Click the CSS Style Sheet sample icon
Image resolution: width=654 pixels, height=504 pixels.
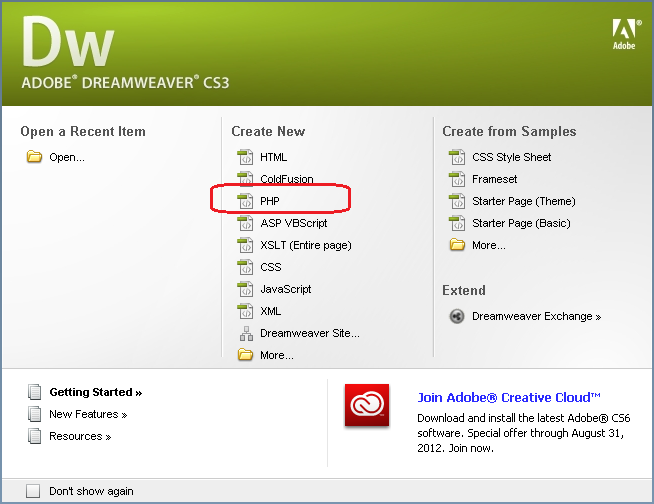pos(457,157)
